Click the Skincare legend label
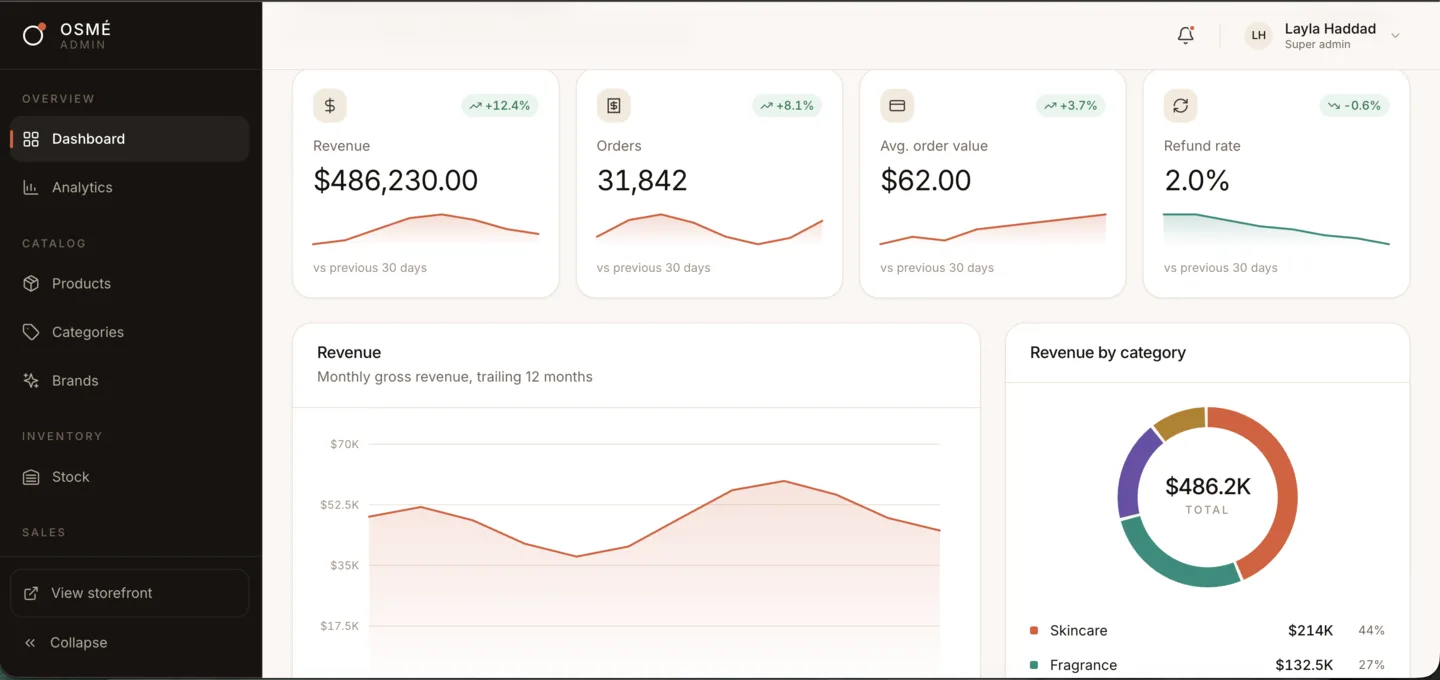 tap(1078, 631)
